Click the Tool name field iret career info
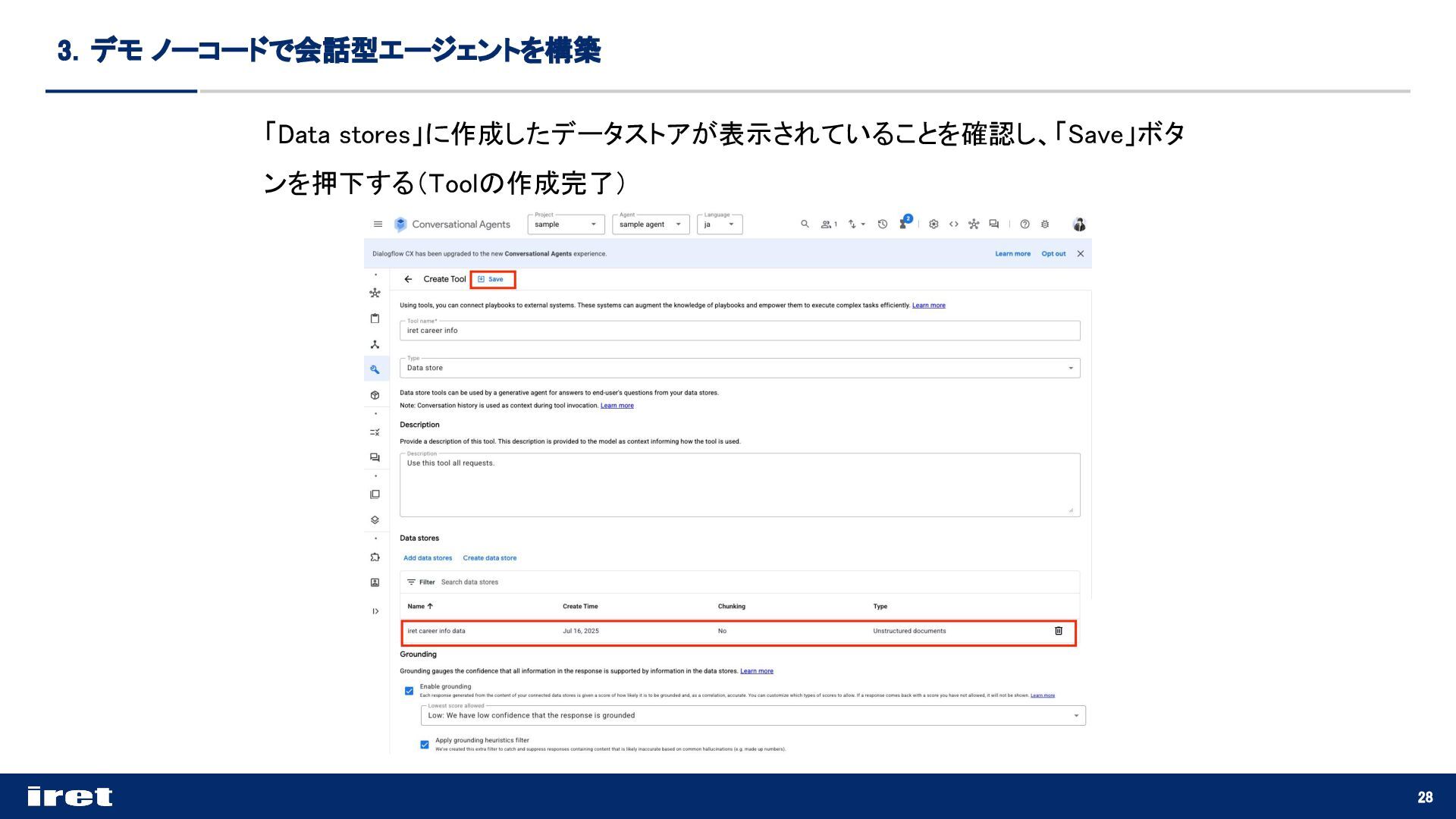The height and width of the screenshot is (819, 1456). pos(740,331)
